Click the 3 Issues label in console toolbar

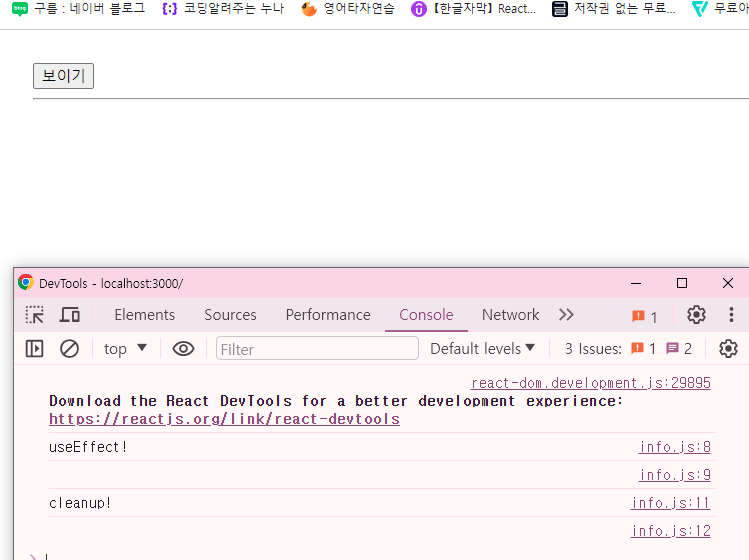593,349
